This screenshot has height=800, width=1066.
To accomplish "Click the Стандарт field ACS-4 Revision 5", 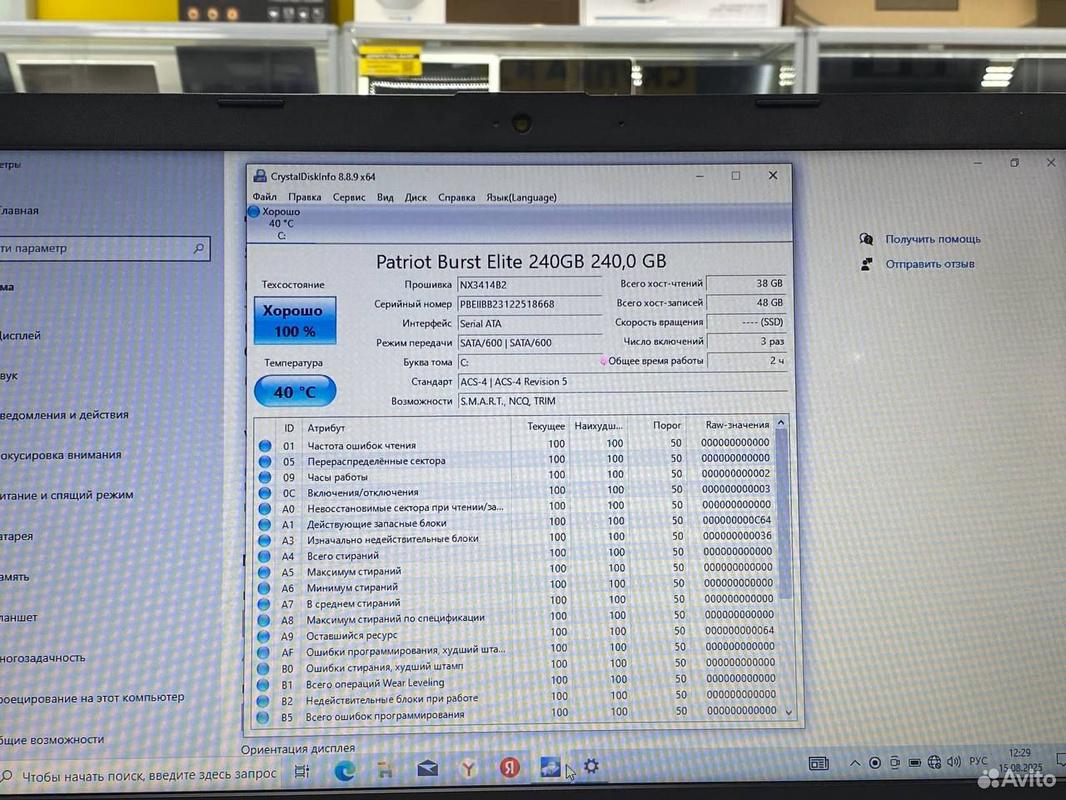I will (x=623, y=381).
